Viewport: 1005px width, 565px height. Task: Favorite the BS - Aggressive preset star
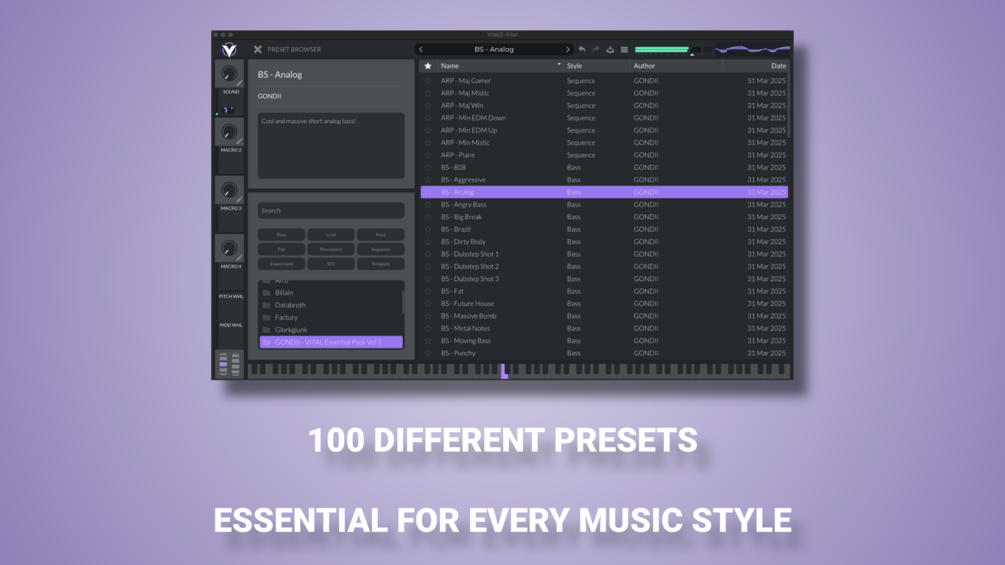[x=428, y=180]
